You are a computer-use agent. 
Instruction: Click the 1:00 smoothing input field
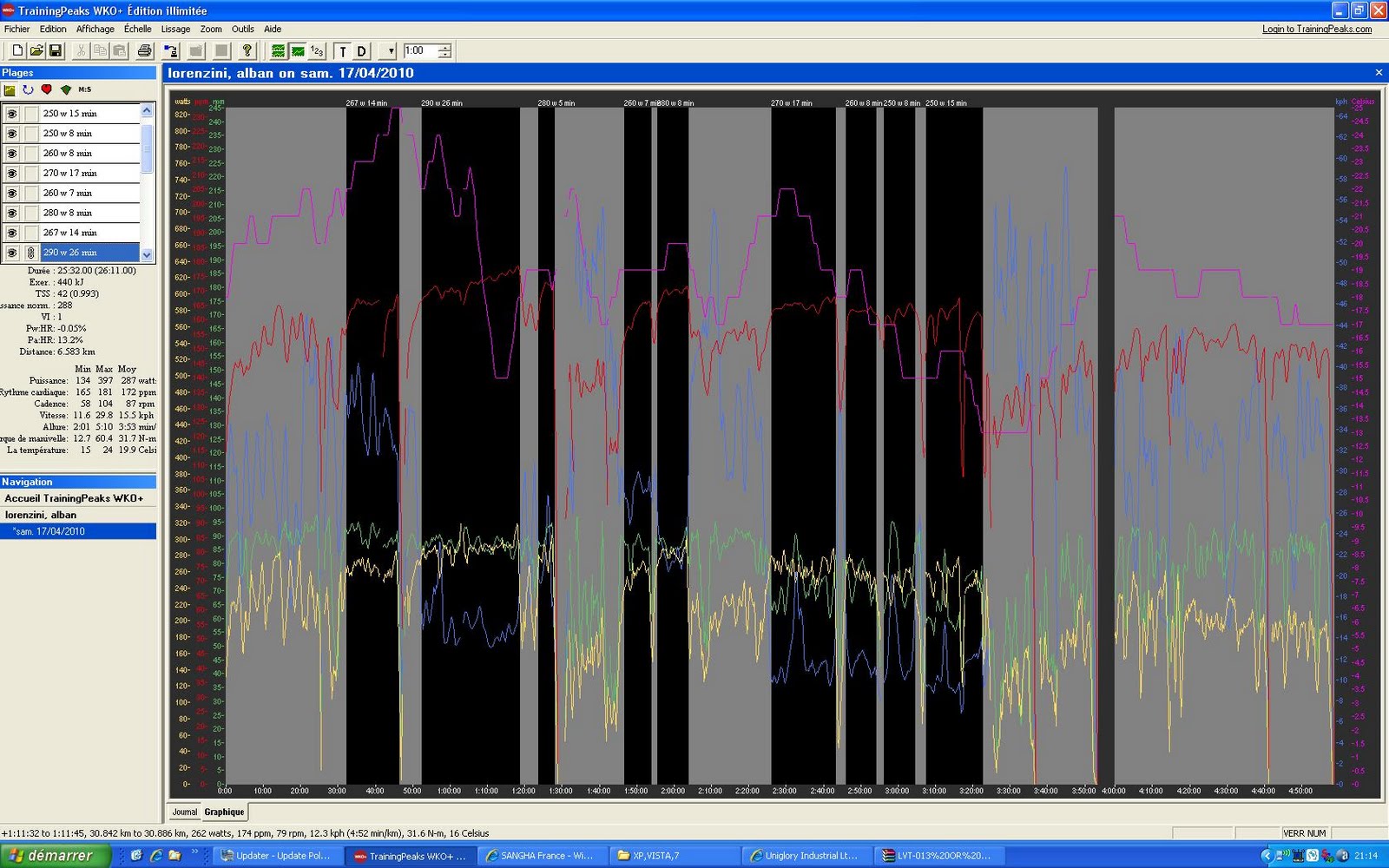[x=420, y=51]
